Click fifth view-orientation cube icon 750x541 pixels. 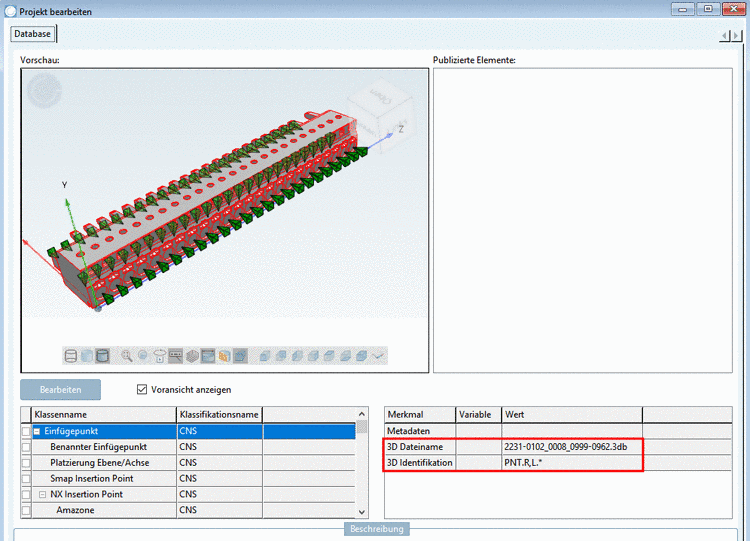329,356
